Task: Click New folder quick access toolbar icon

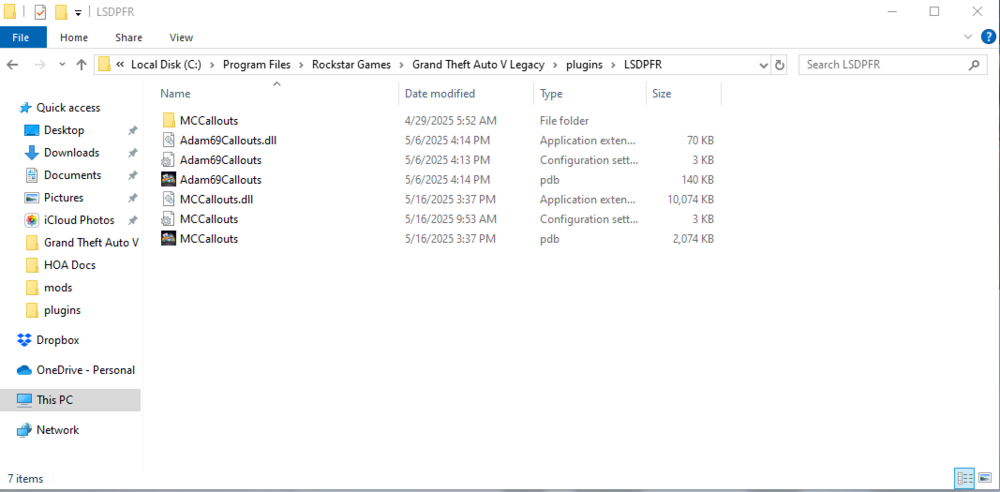Action: tap(61, 11)
